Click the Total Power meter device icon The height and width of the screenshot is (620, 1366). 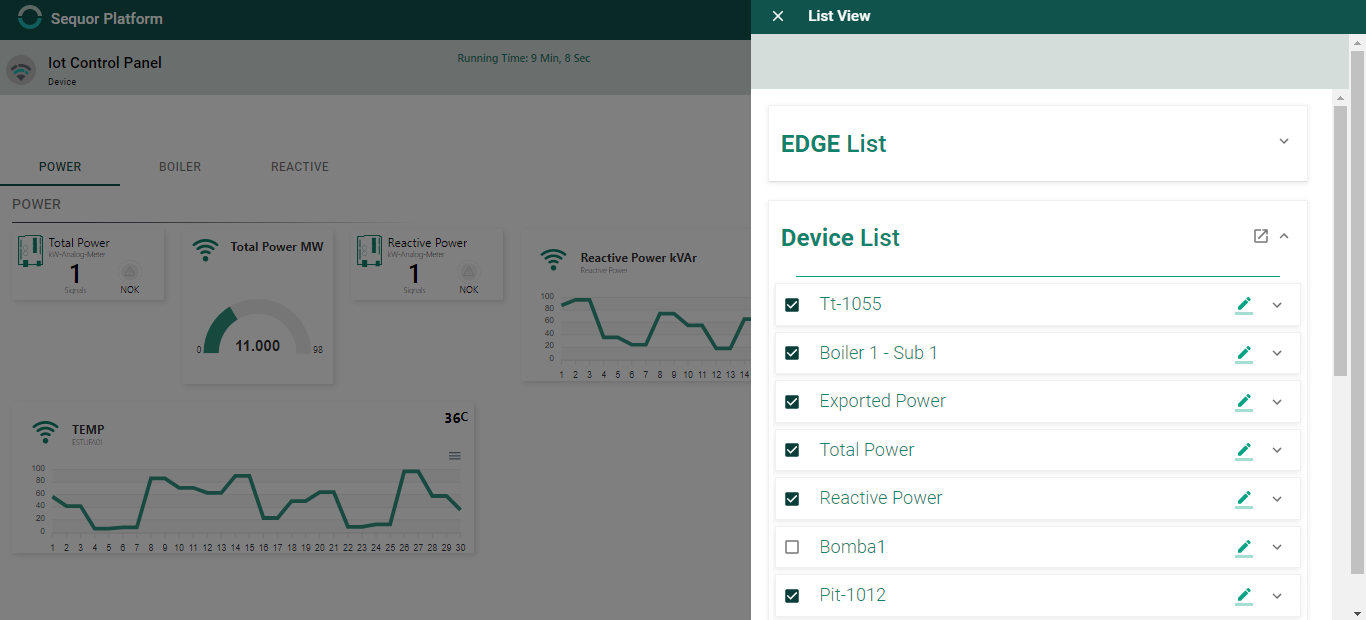point(31,251)
